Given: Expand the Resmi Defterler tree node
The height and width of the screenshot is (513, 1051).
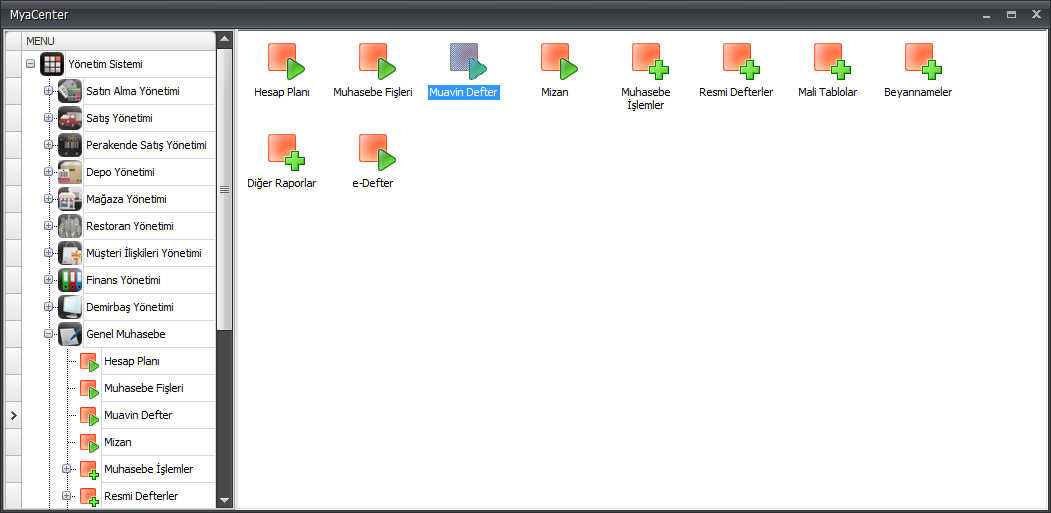Looking at the screenshot, I should click(x=66, y=496).
